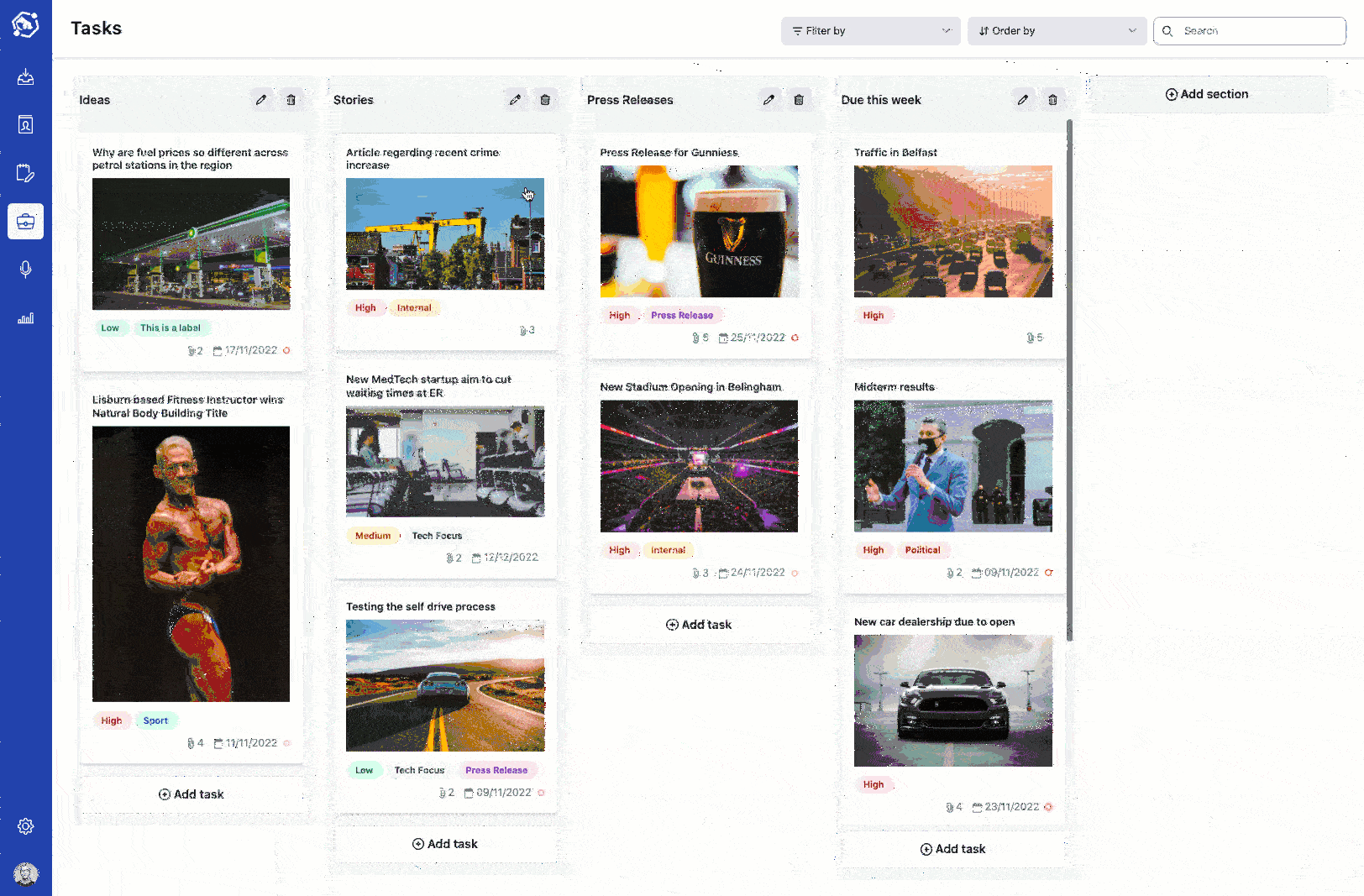Delete the Stories section with trash icon
1364x896 pixels.
[x=545, y=100]
